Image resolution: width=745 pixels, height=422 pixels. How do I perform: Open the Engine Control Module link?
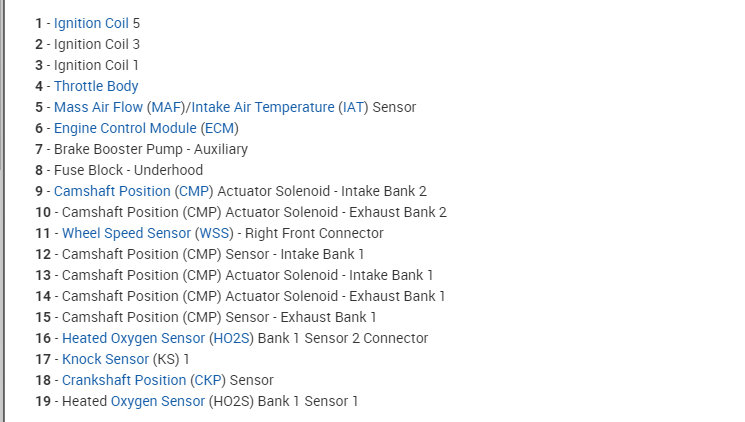pyautogui.click(x=125, y=128)
